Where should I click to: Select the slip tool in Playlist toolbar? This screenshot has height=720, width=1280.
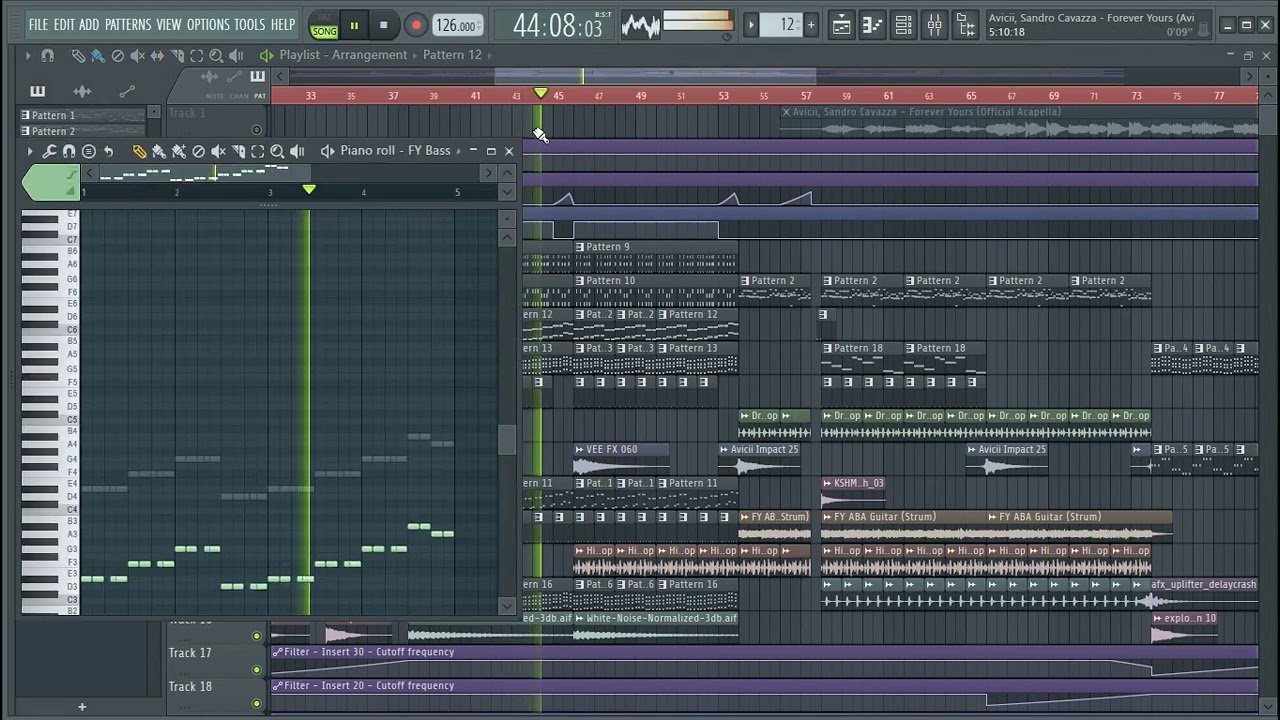[x=157, y=56]
